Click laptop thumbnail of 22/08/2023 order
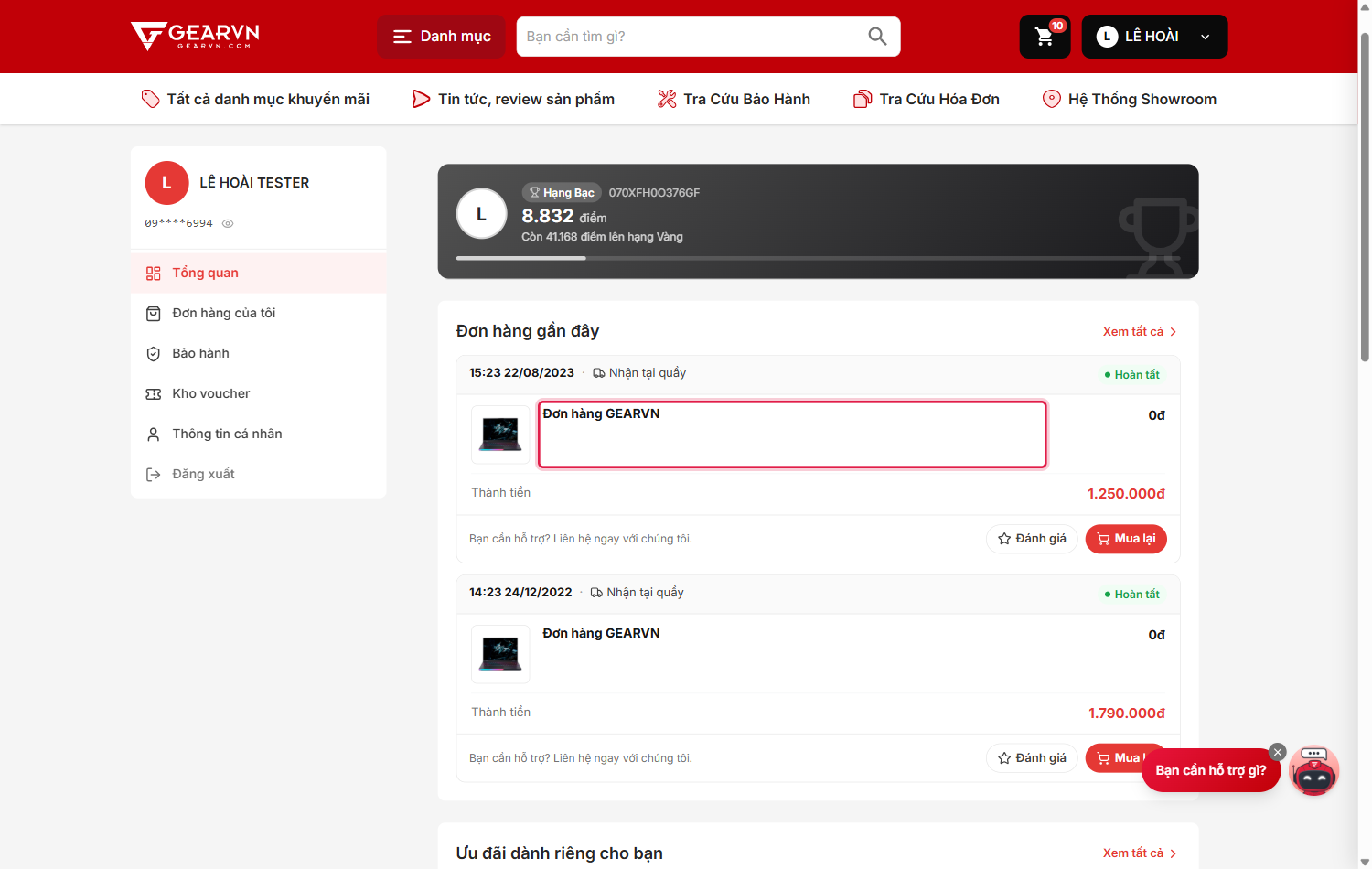 coord(500,434)
